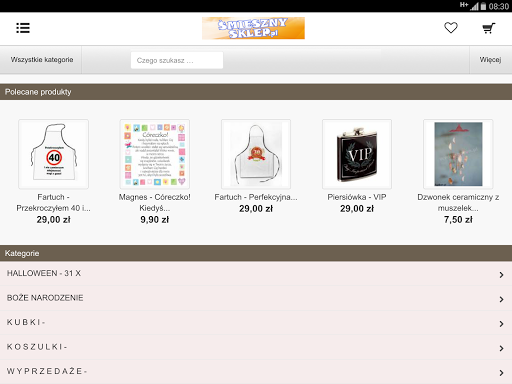Tap the battery status icon
The height and width of the screenshot is (384, 512).
point(483,6)
